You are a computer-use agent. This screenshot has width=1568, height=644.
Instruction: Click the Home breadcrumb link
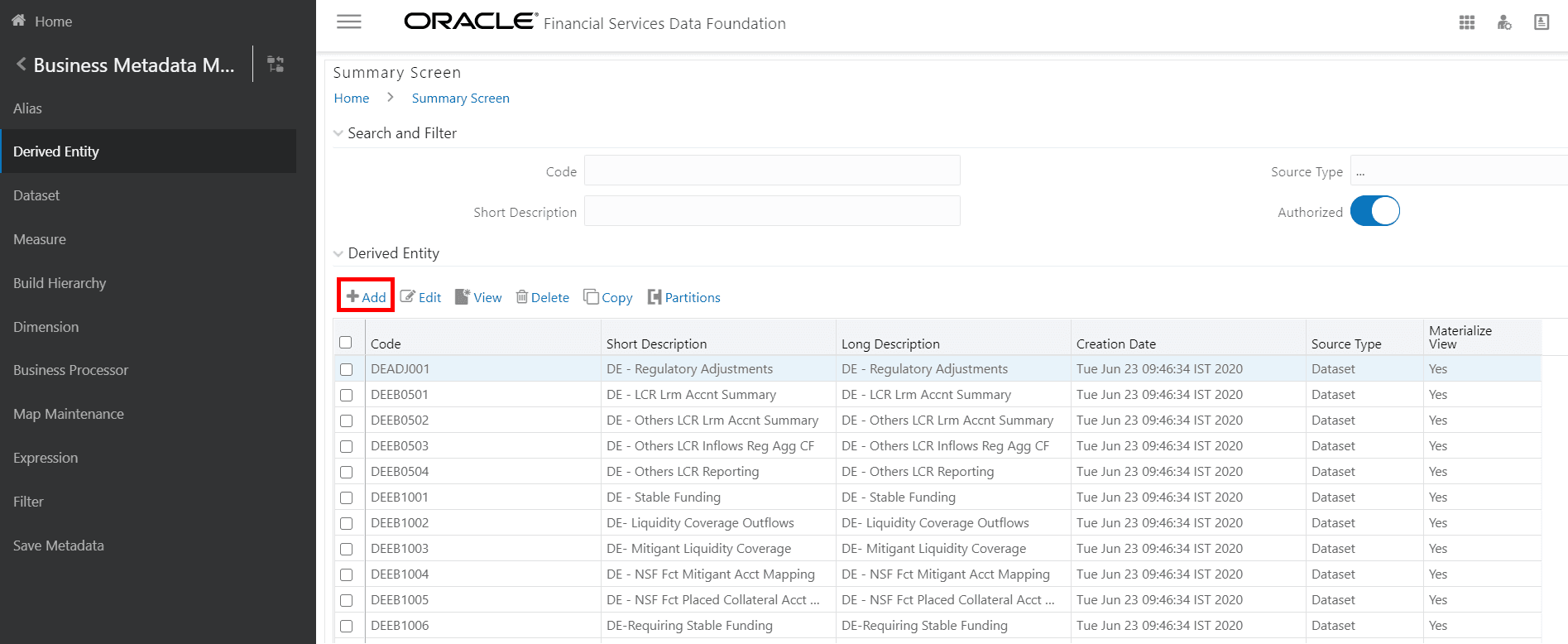tap(352, 98)
